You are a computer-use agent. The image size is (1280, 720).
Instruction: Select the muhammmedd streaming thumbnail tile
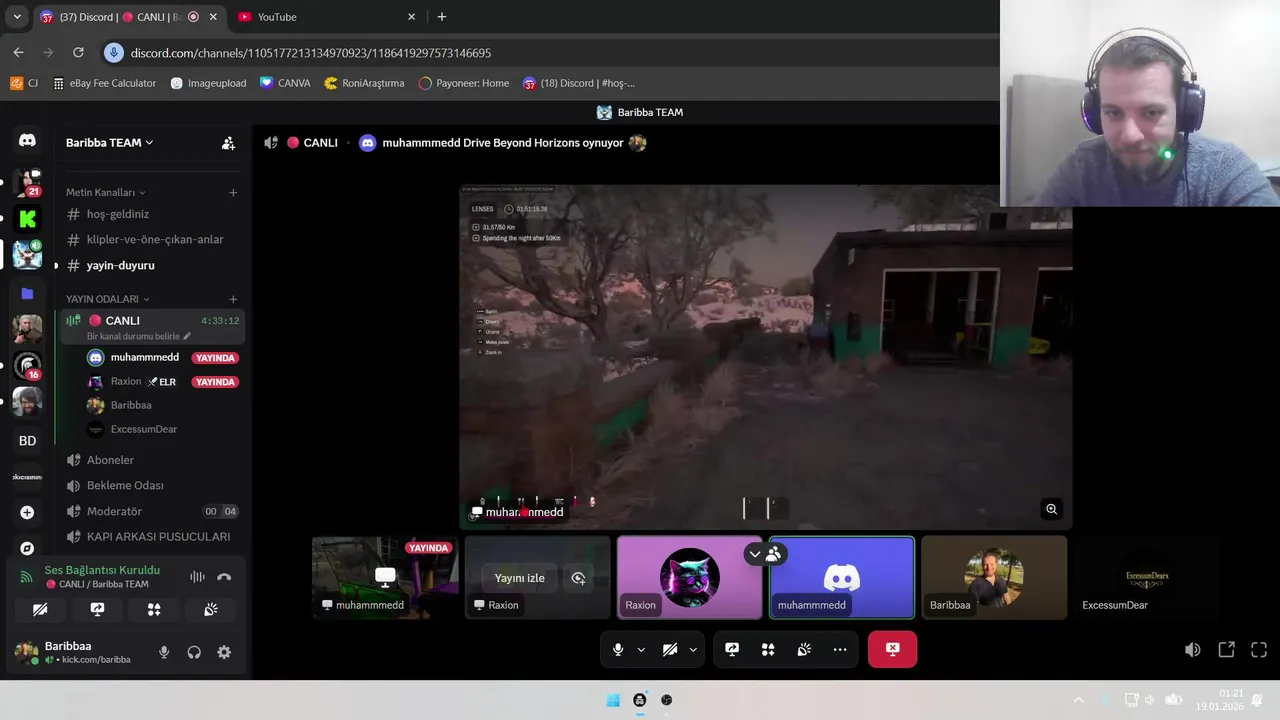click(x=385, y=578)
